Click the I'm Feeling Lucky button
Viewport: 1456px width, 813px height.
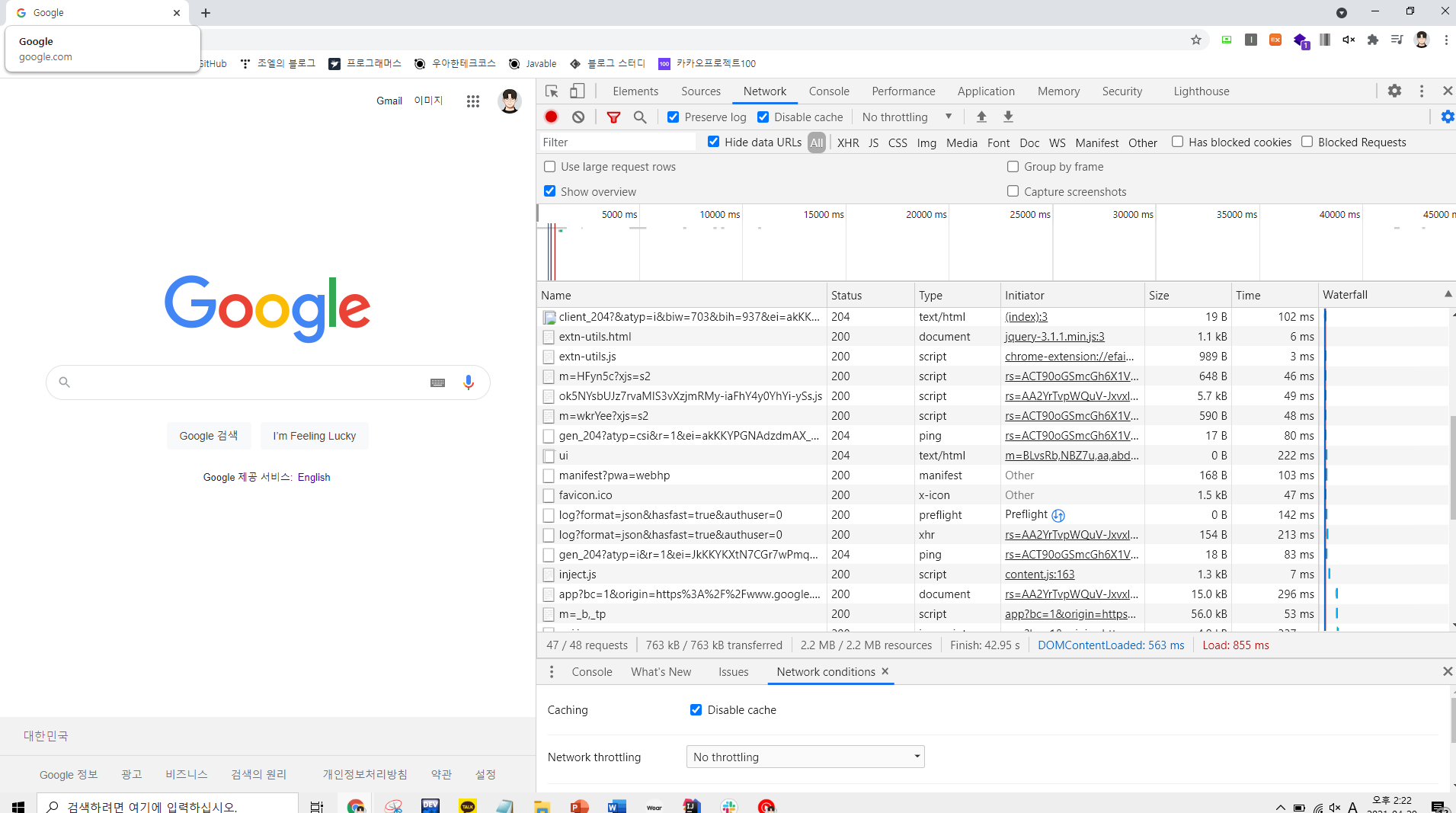[314, 435]
